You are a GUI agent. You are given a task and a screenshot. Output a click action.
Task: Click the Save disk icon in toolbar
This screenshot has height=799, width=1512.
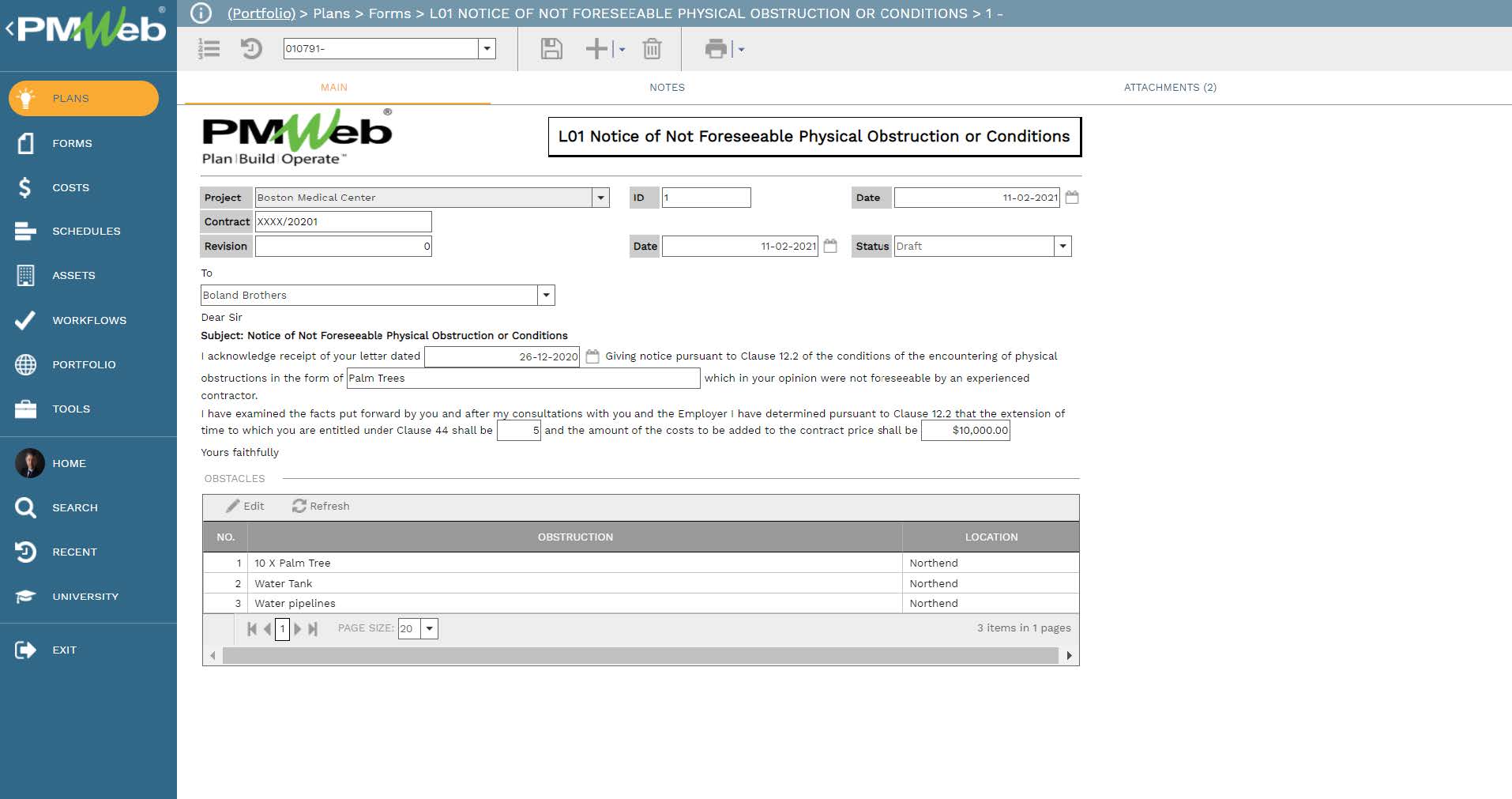click(x=551, y=49)
